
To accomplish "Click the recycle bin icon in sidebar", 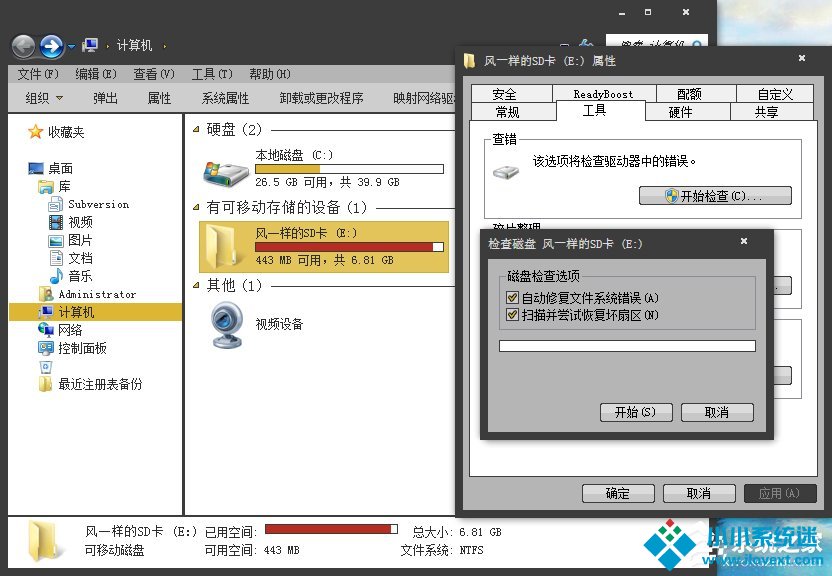I will (46, 366).
